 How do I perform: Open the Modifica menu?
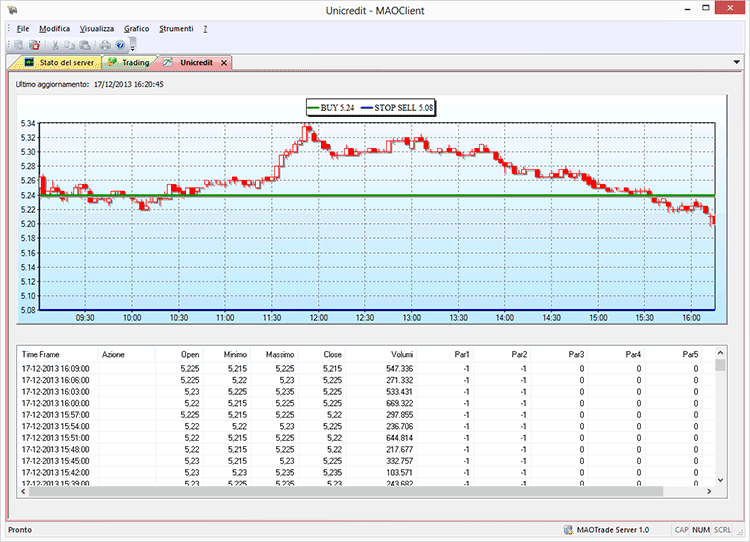pyautogui.click(x=55, y=29)
